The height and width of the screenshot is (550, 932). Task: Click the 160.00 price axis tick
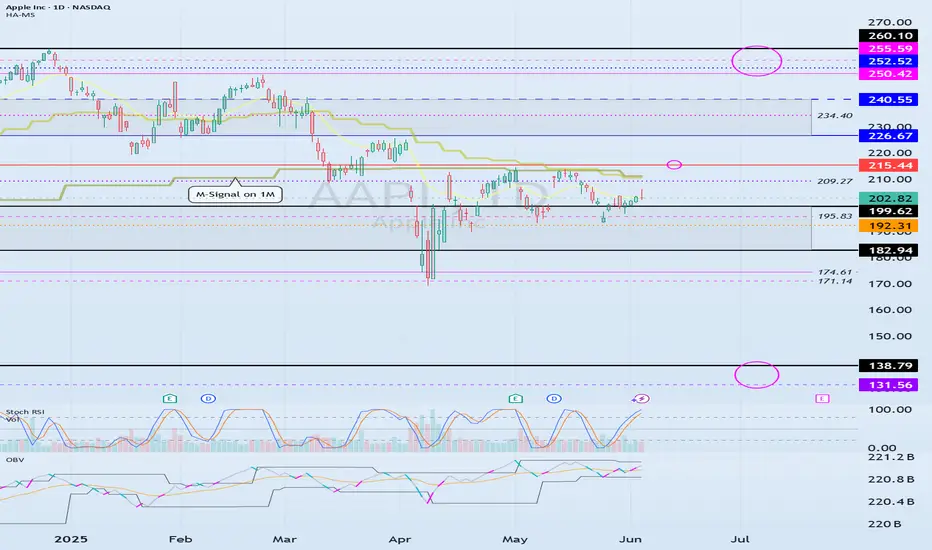890,310
